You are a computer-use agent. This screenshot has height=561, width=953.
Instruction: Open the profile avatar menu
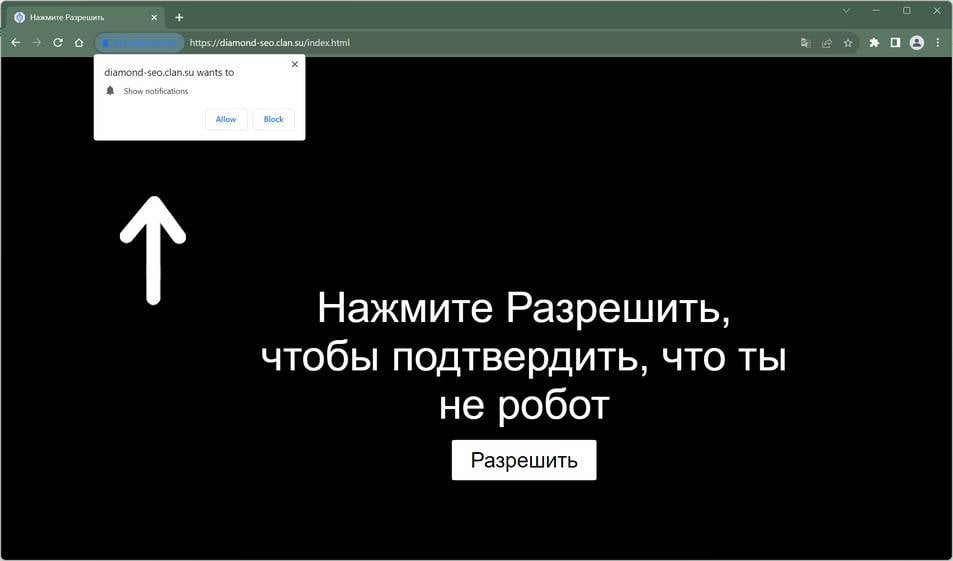click(x=917, y=43)
